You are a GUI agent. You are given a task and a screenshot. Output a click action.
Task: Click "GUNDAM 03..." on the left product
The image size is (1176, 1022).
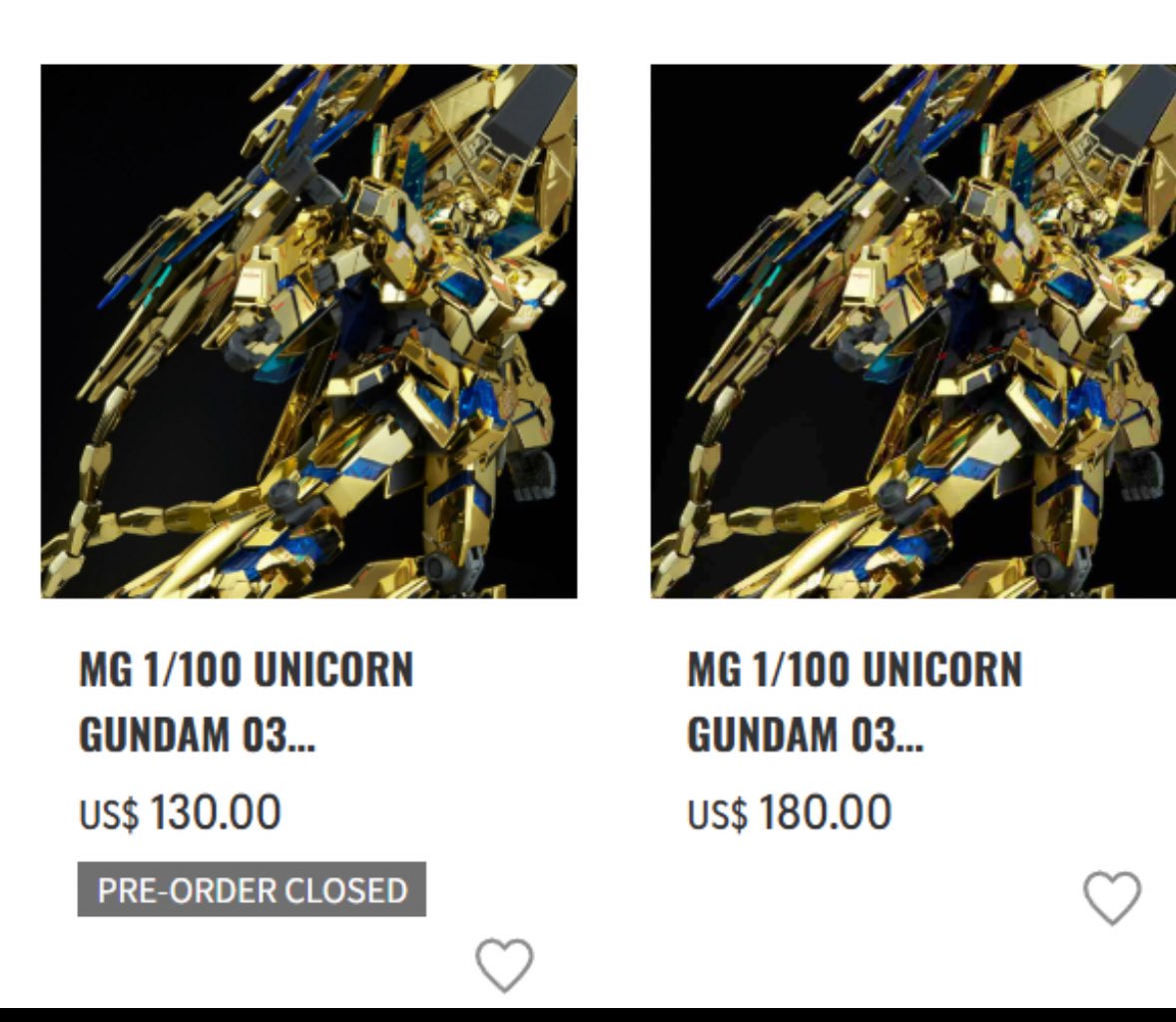(x=198, y=735)
